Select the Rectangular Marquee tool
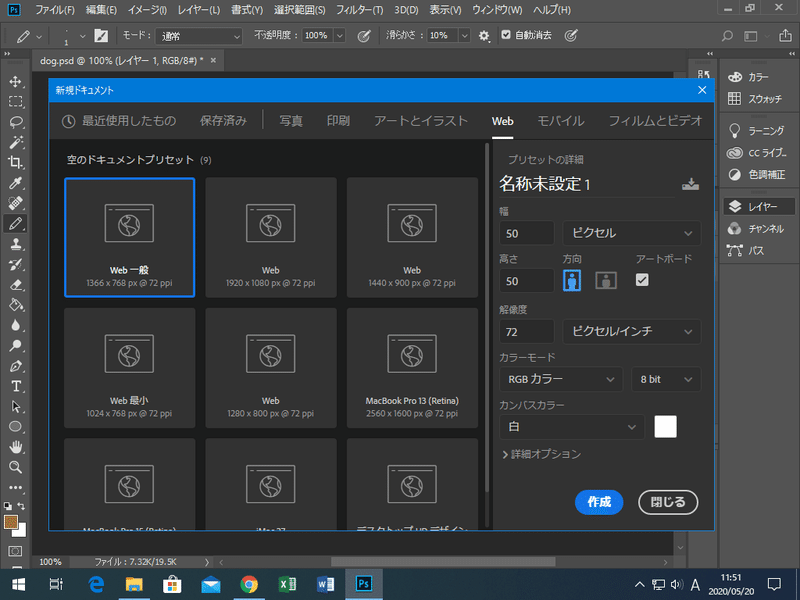The image size is (800, 600). 15,102
